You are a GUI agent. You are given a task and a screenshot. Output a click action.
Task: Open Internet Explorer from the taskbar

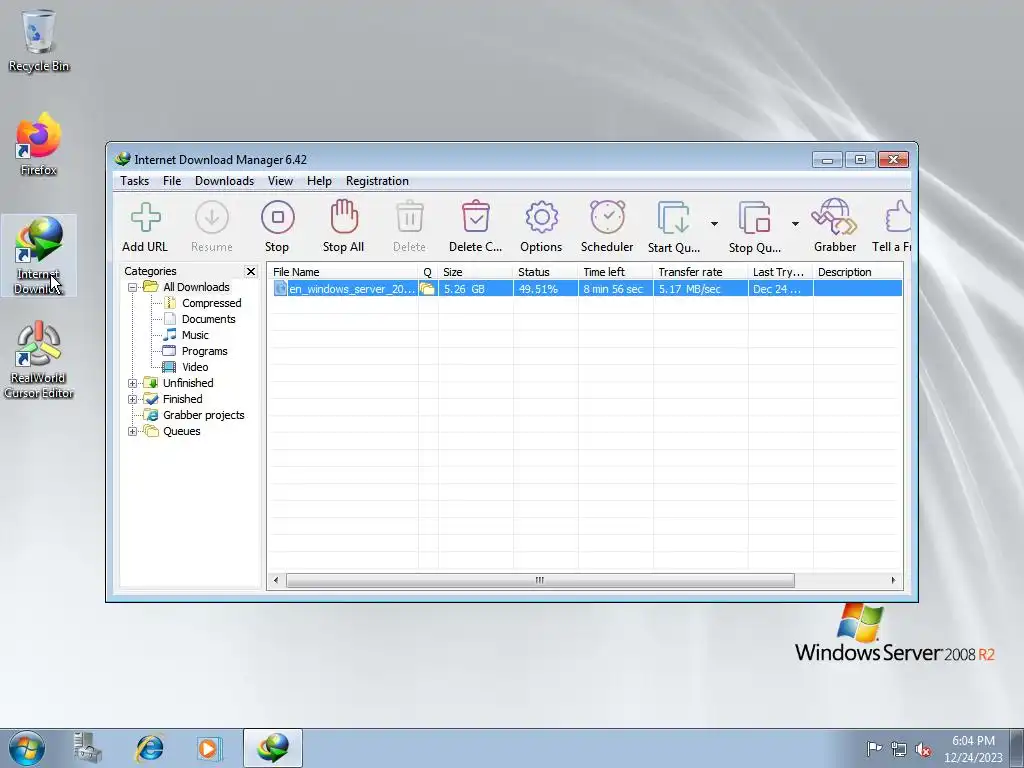[x=149, y=748]
